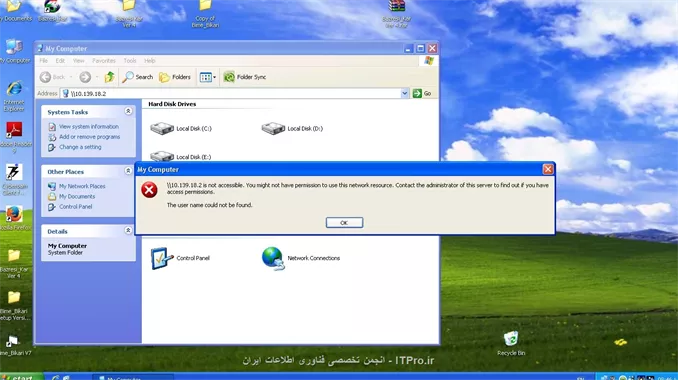Viewport: 678px width, 380px height.
Task: Open the View menu
Action: pos(78,61)
